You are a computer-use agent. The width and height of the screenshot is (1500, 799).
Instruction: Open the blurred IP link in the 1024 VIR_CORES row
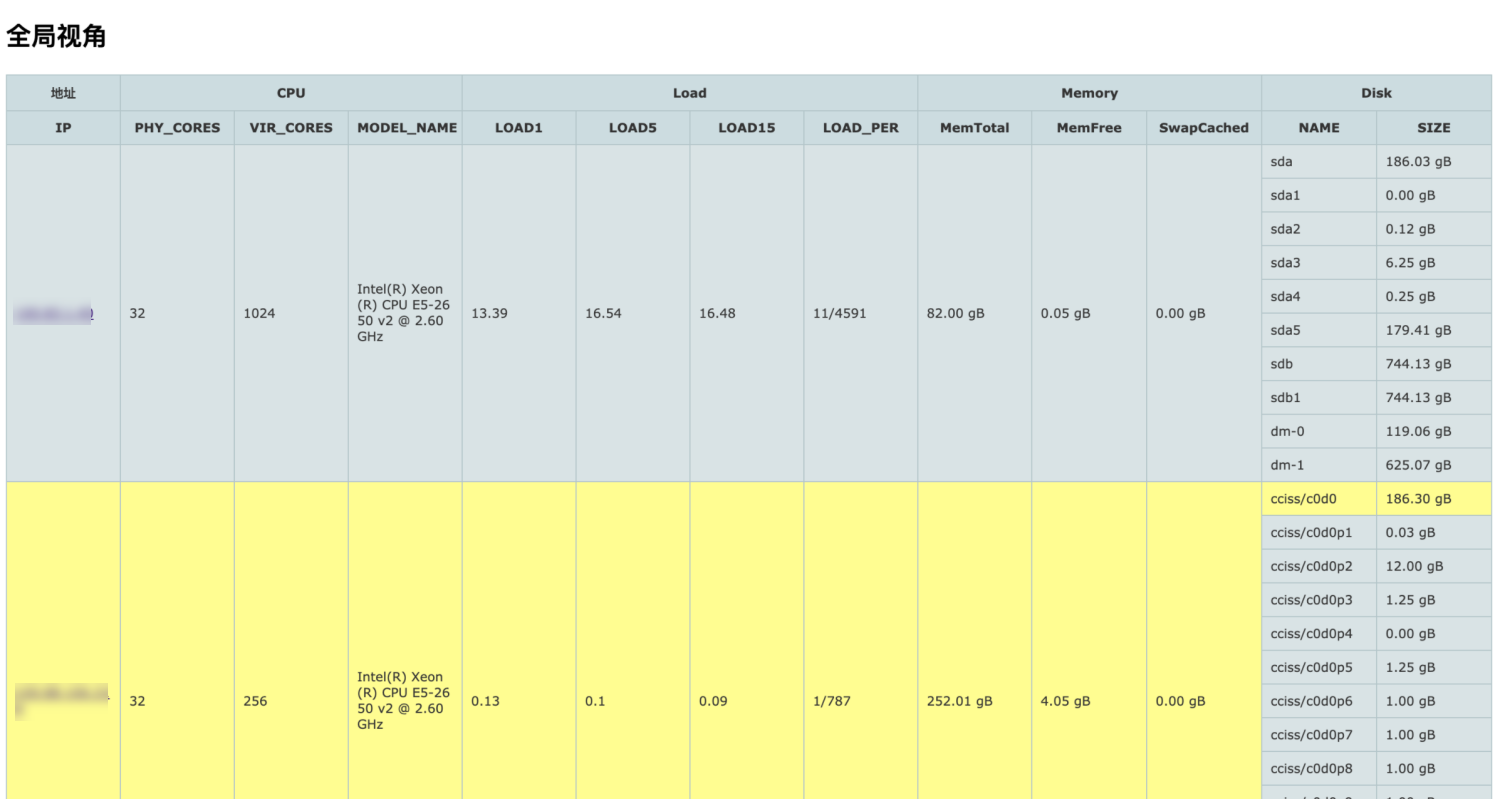click(54, 314)
